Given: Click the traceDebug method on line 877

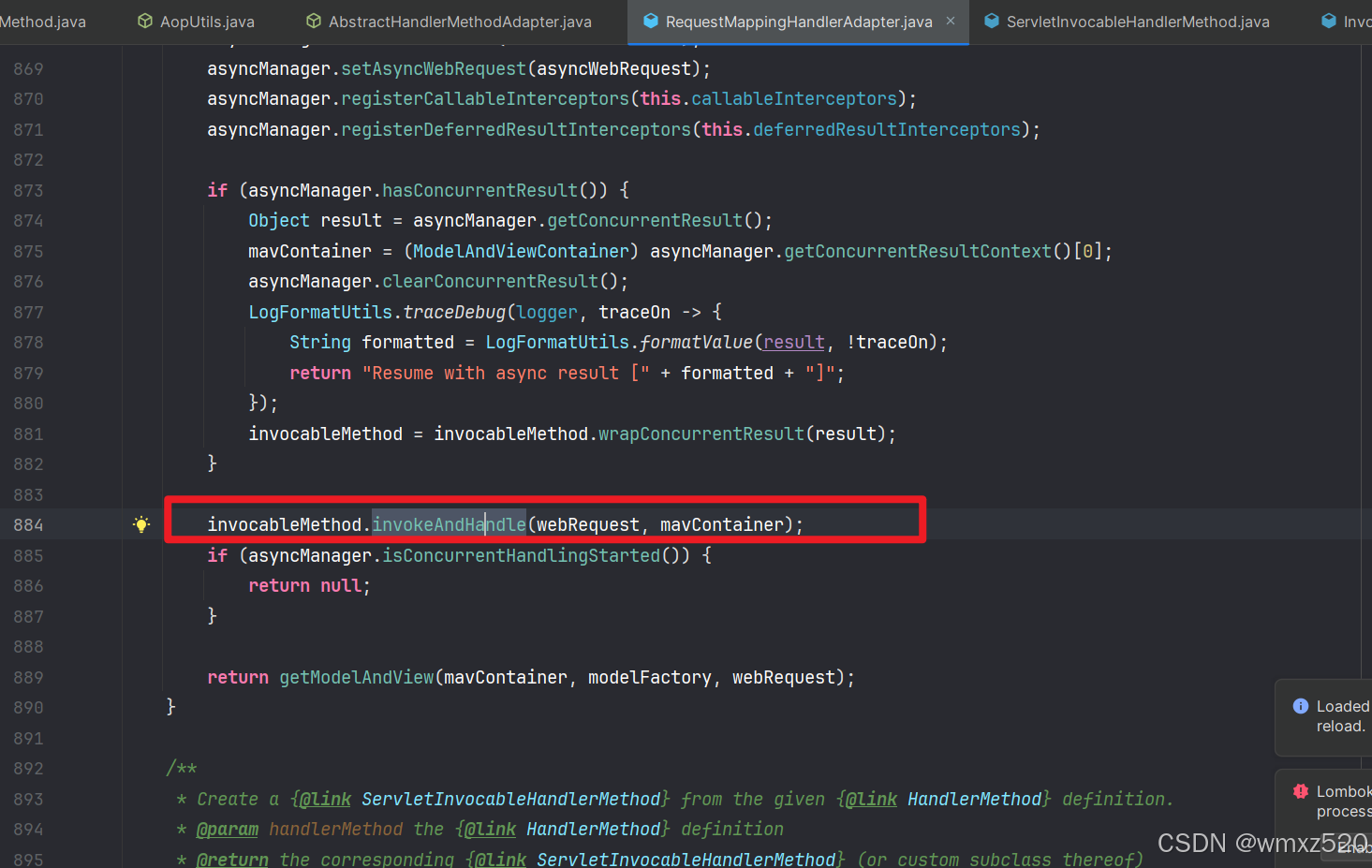Looking at the screenshot, I should pyautogui.click(x=455, y=313).
